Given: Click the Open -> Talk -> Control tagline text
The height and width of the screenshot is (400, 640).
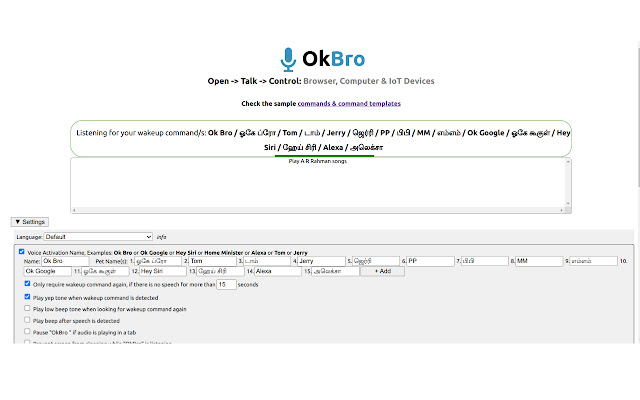Looking at the screenshot, I should point(321,81).
